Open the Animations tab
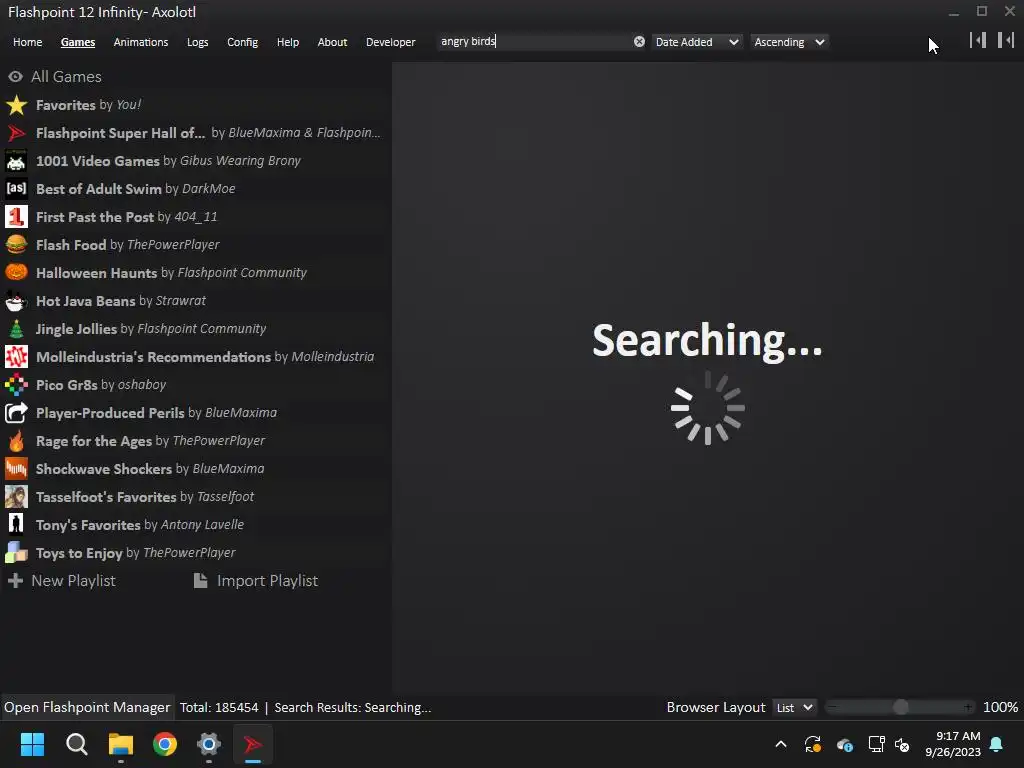This screenshot has width=1024, height=768. point(141,42)
